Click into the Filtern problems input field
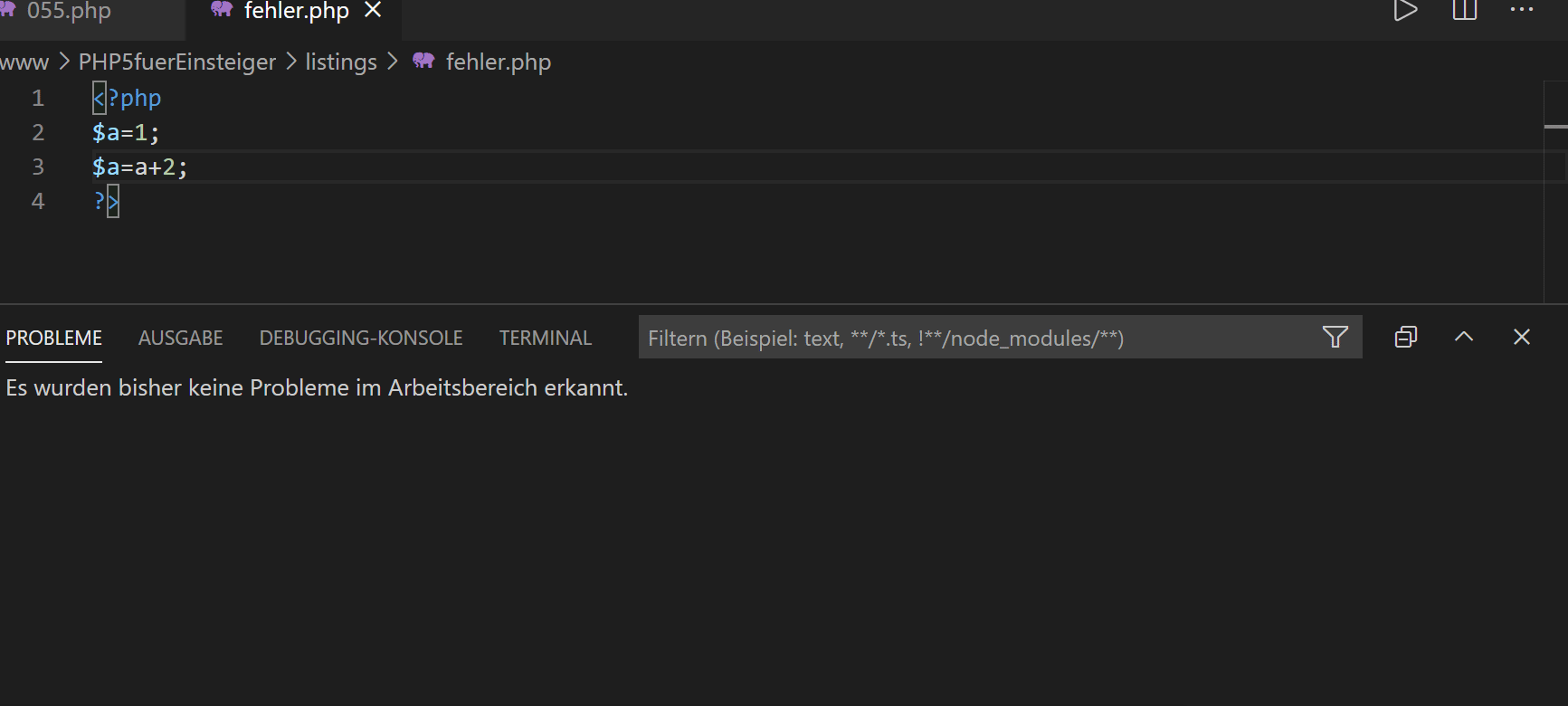This screenshot has width=1568, height=706. coord(977,338)
